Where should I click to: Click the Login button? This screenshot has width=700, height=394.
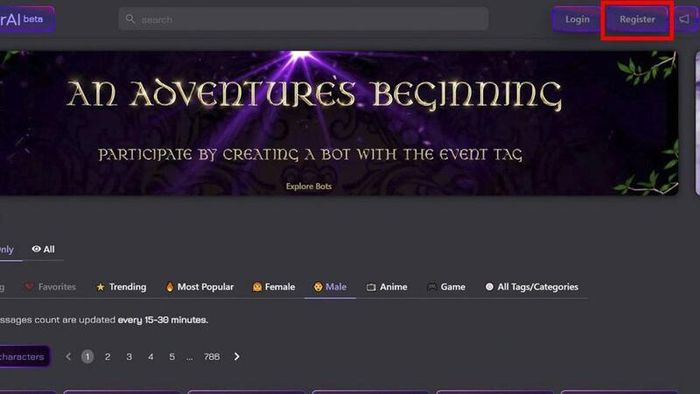click(x=577, y=20)
